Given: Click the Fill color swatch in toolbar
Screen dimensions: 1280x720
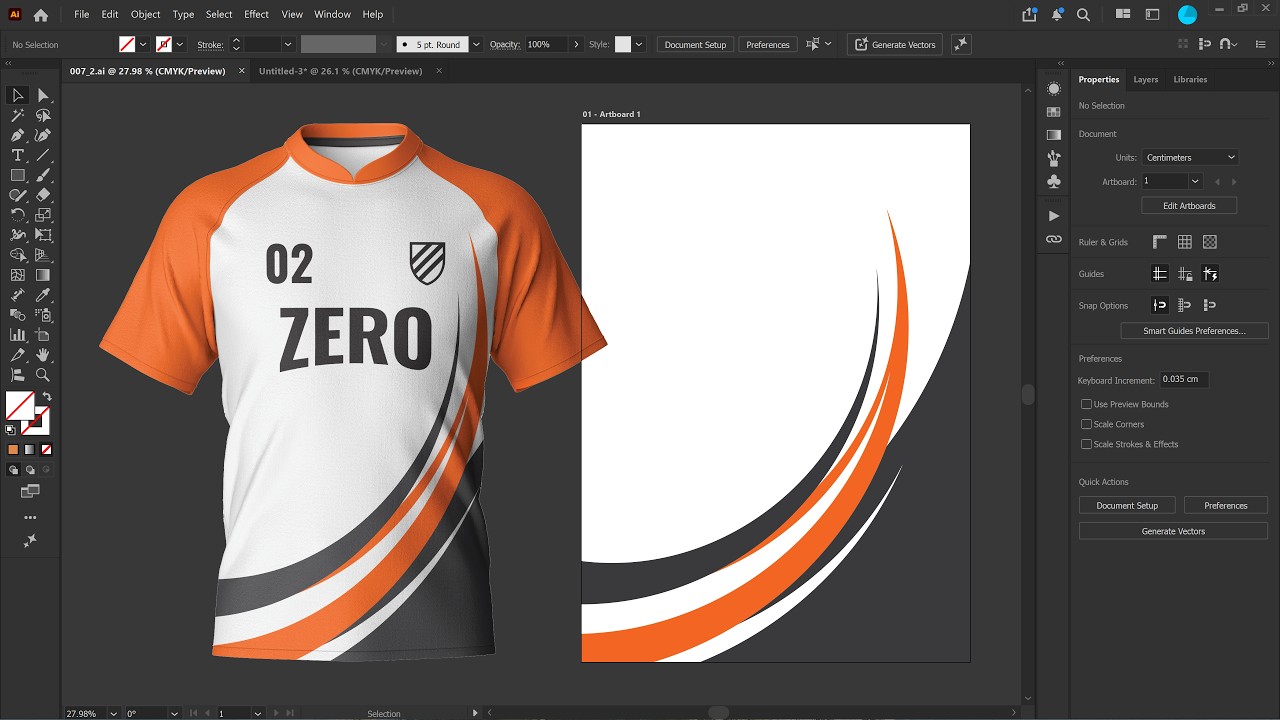Looking at the screenshot, I should tap(20, 406).
